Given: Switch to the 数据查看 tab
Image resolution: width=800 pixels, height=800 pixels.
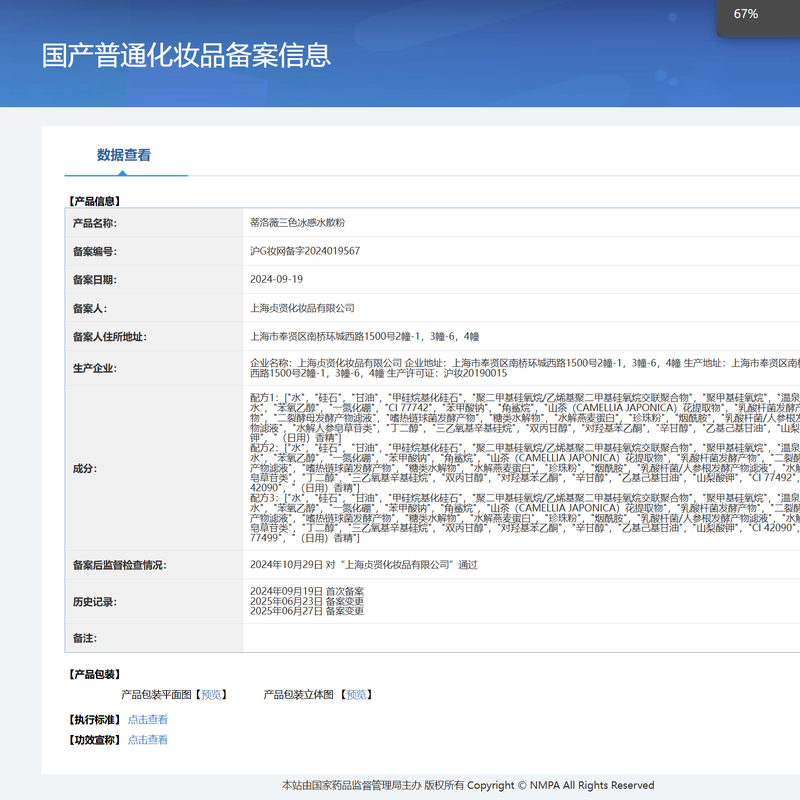Looking at the screenshot, I should click(124, 155).
